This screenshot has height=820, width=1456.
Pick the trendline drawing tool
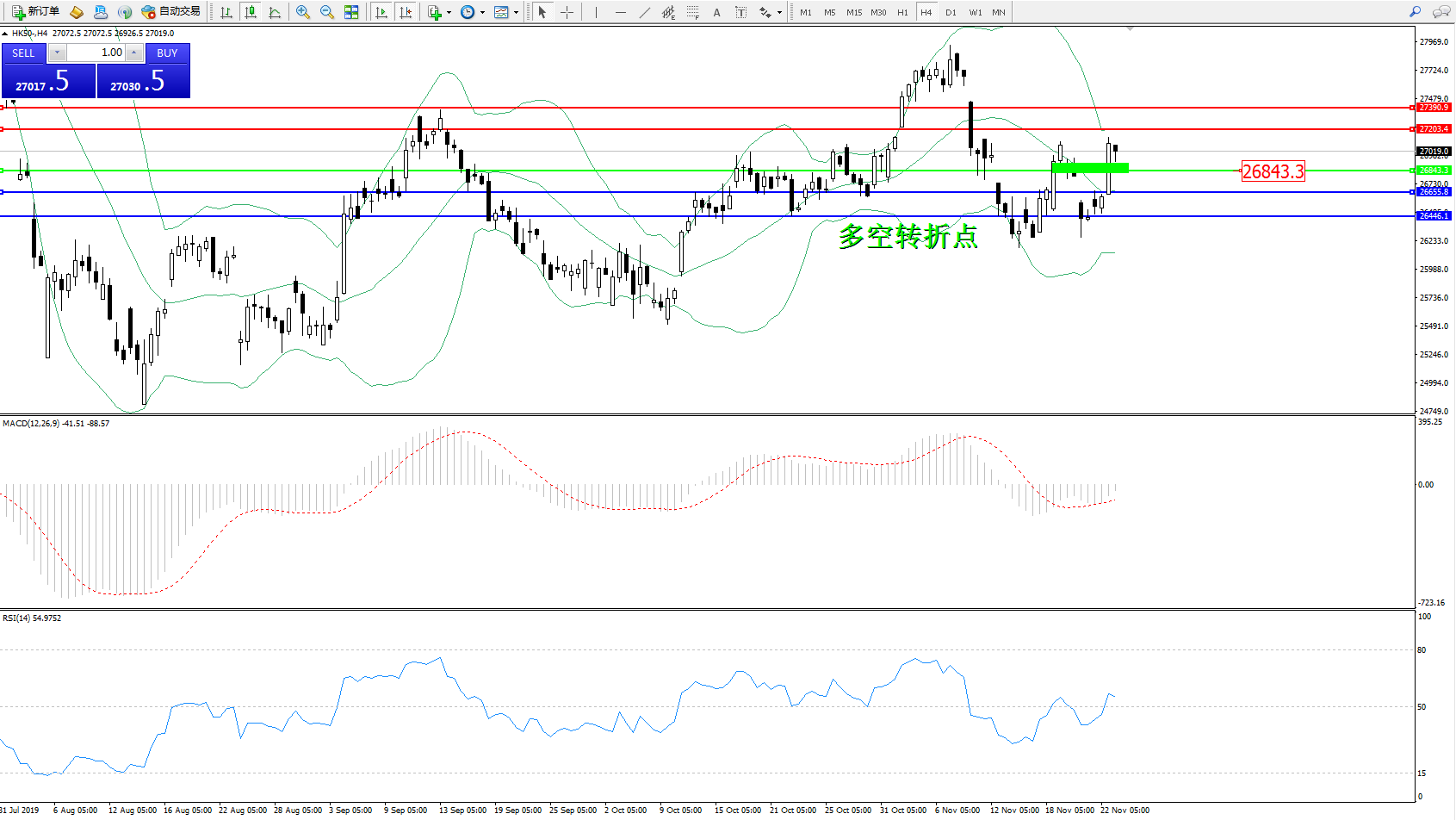point(644,12)
